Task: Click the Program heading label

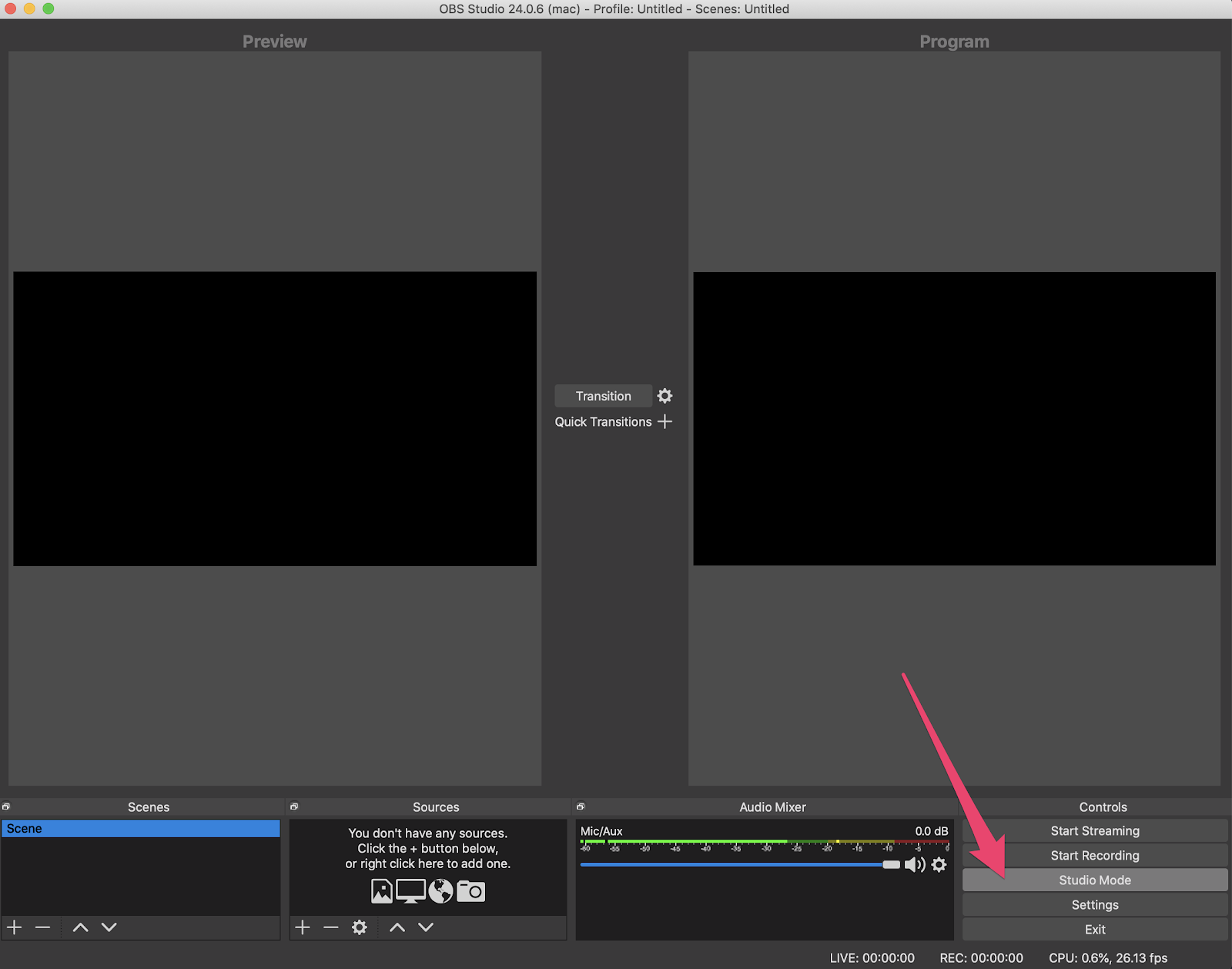Action: pyautogui.click(x=954, y=42)
